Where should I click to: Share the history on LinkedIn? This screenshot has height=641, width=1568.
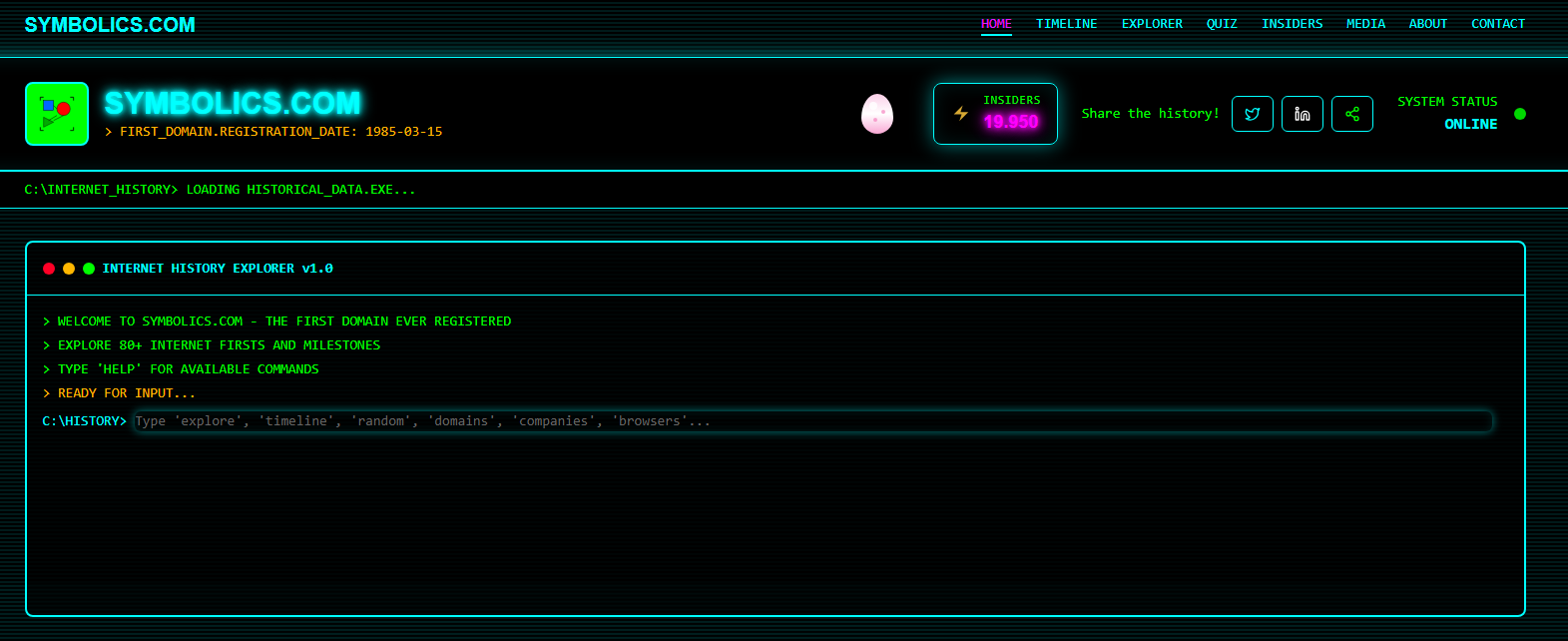(x=1303, y=114)
